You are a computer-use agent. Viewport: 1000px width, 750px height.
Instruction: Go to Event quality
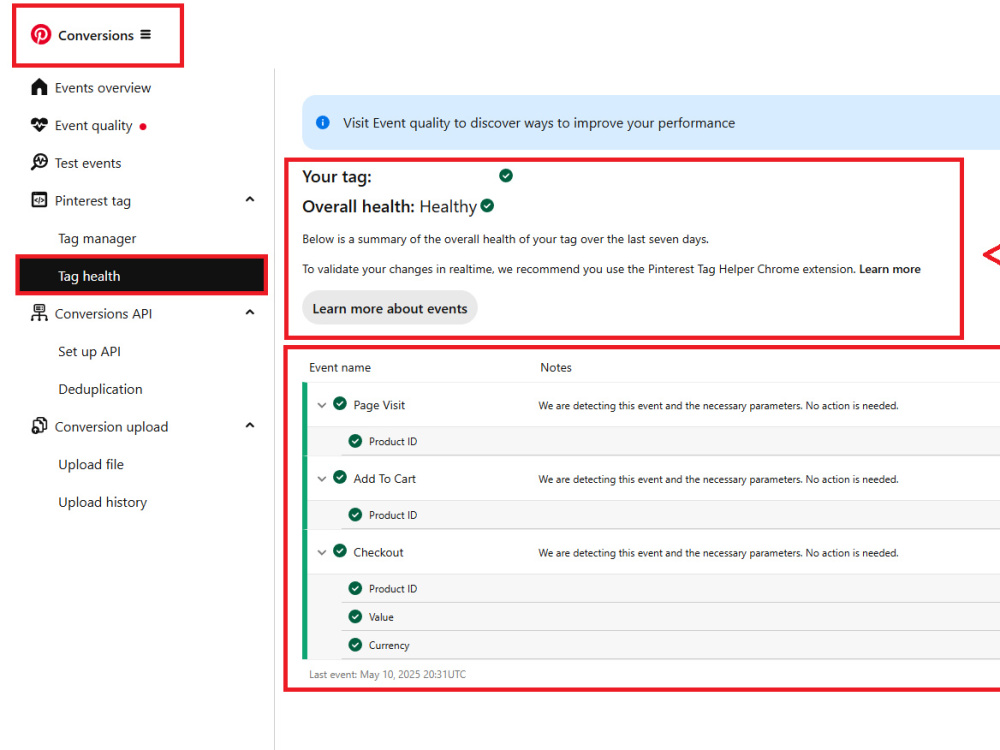[x=94, y=126]
